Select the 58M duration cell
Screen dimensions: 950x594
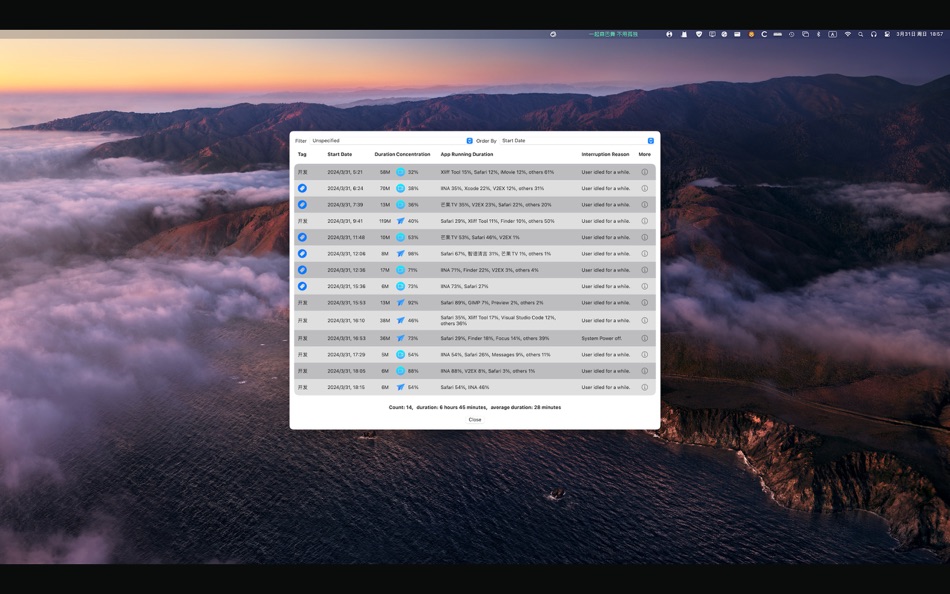385,172
